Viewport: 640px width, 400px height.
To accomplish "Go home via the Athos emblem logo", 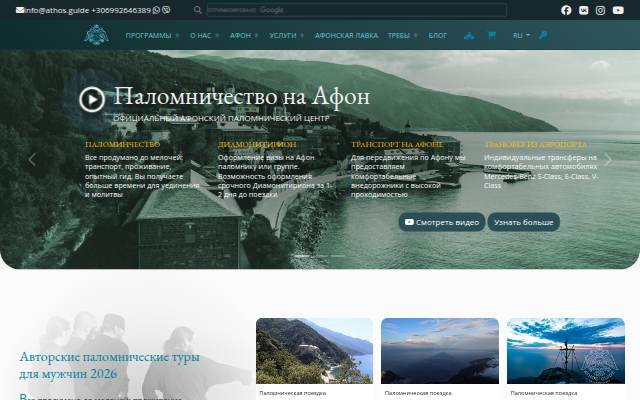I will 96,35.
